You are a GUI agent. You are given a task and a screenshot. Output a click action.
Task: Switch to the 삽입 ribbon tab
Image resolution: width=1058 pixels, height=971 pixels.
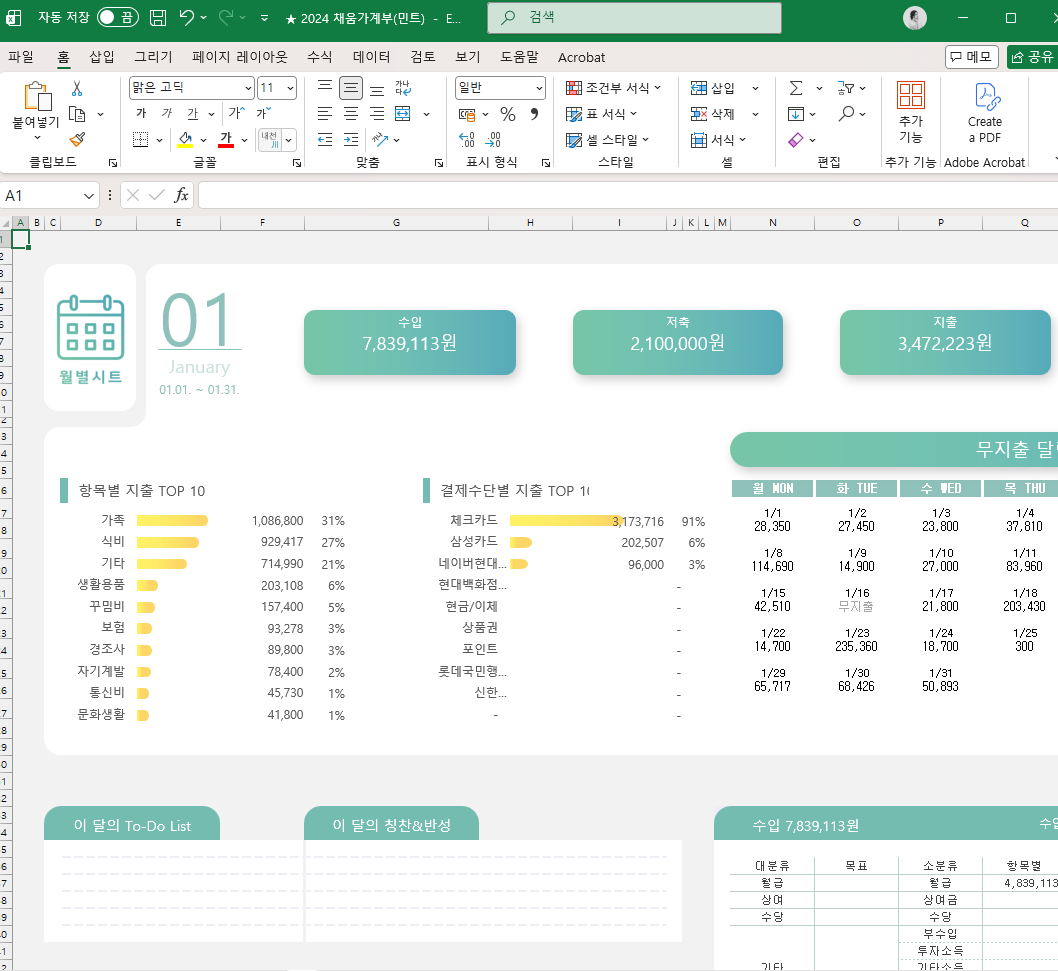(102, 57)
